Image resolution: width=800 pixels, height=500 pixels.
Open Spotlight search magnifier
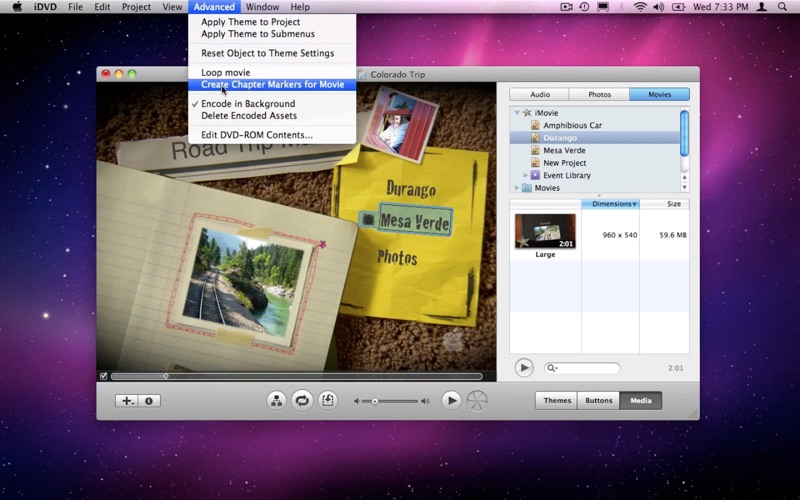point(782,7)
